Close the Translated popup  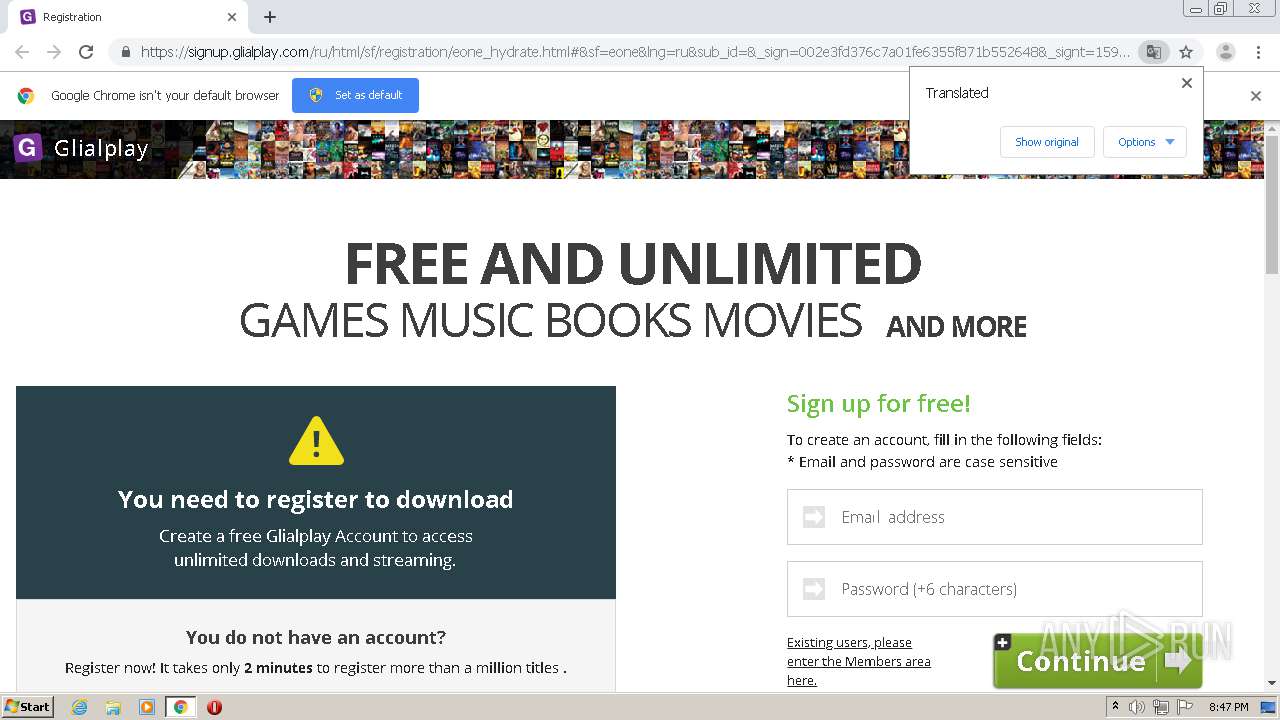point(1187,83)
